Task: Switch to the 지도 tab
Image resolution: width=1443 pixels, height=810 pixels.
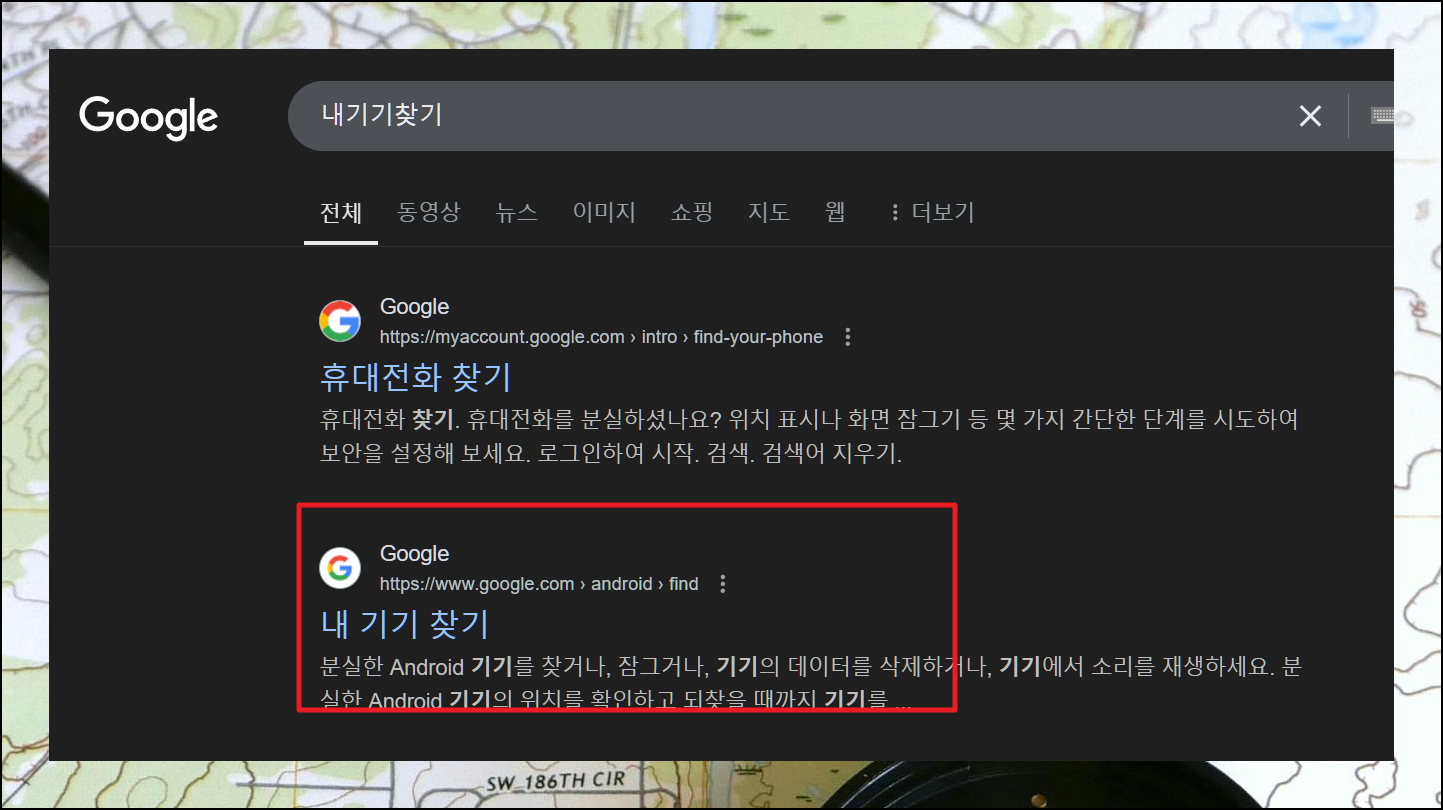Action: tap(769, 212)
